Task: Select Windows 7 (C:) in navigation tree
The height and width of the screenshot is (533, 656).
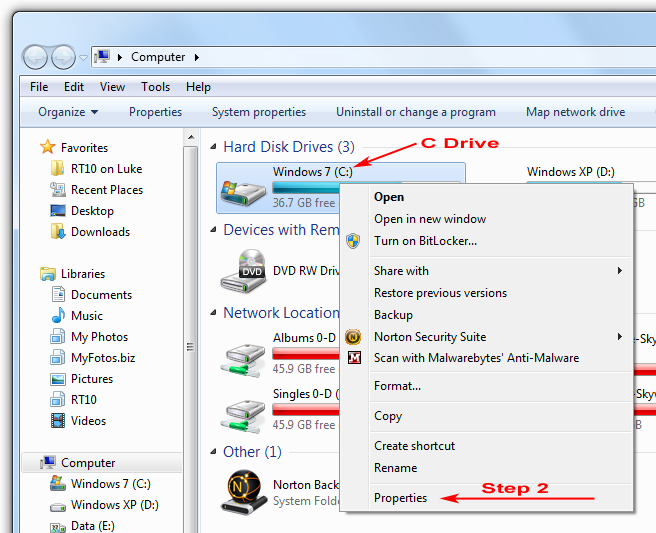Action: pyautogui.click(x=110, y=484)
